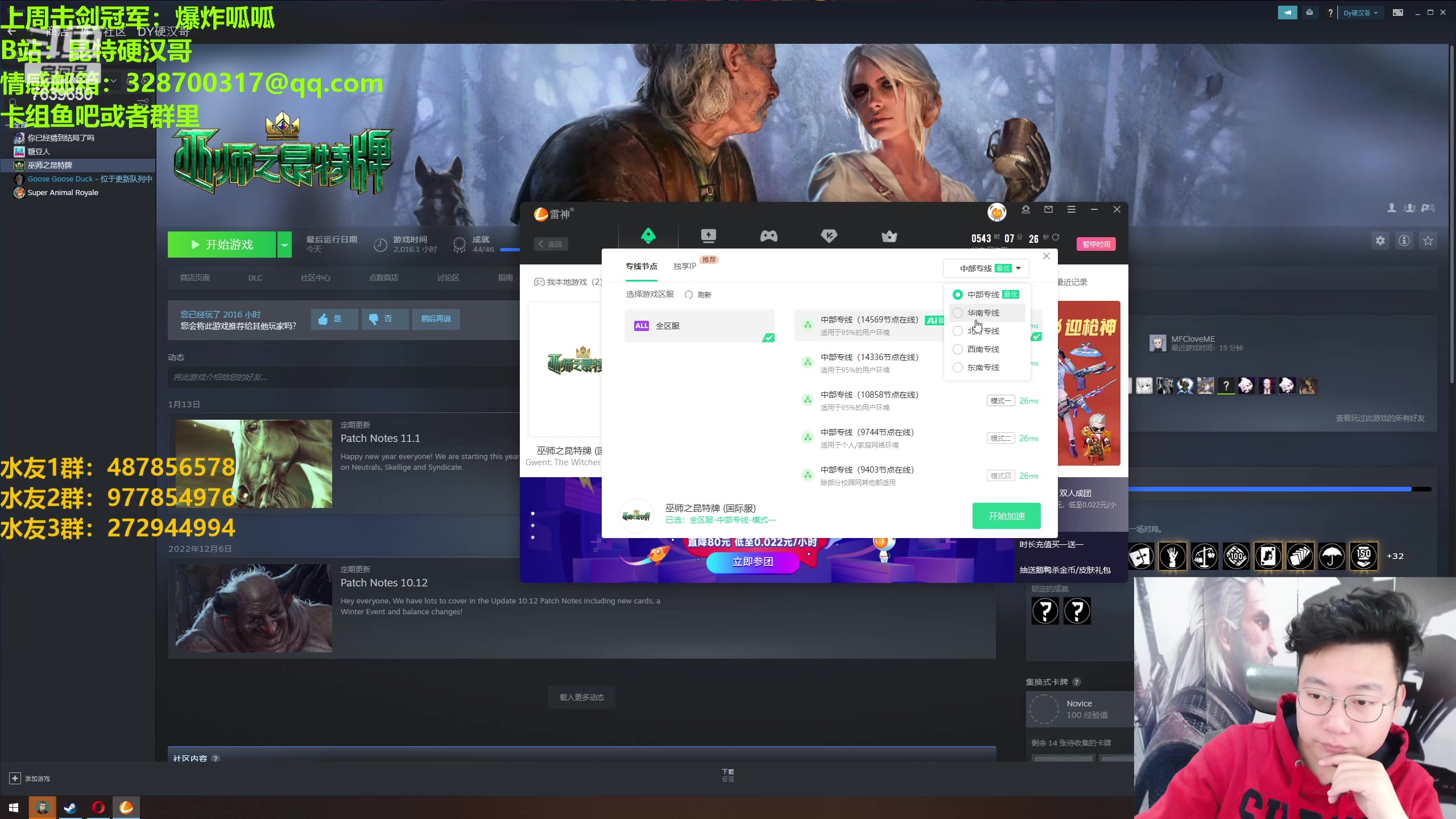Click the thumbs-up 是 recommend button

tap(334, 318)
